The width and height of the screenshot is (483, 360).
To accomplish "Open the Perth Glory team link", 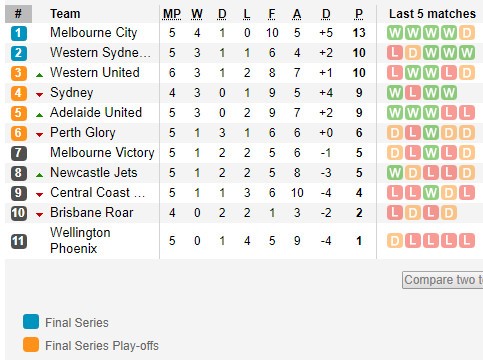I will tap(83, 133).
